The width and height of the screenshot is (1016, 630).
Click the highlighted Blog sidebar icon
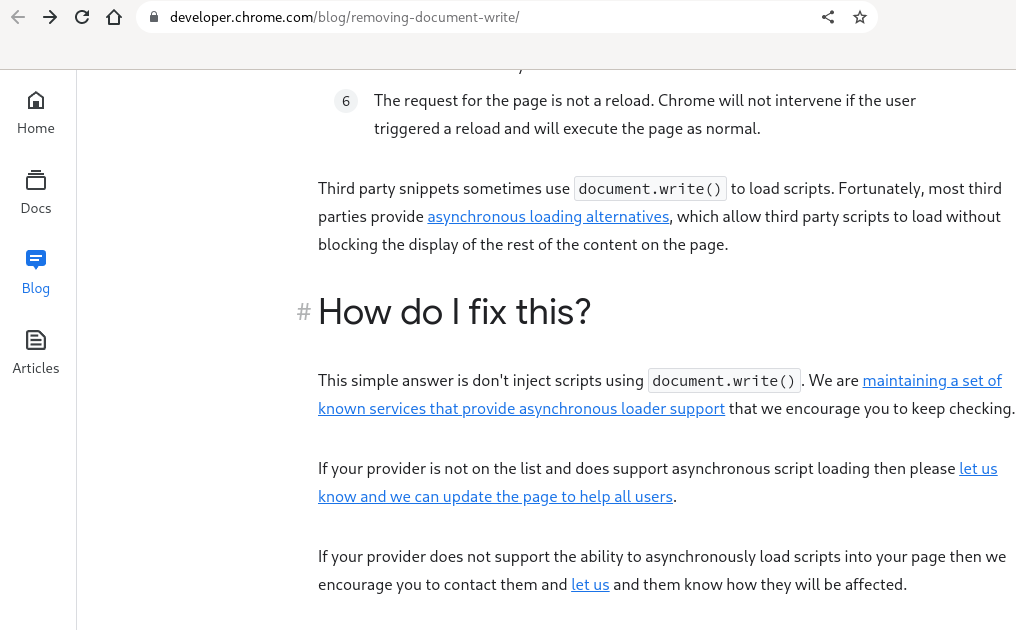pos(35,260)
